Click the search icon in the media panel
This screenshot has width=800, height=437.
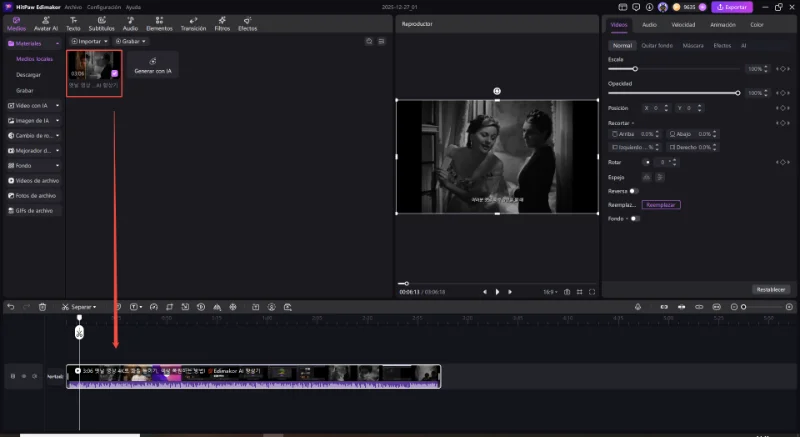point(369,41)
